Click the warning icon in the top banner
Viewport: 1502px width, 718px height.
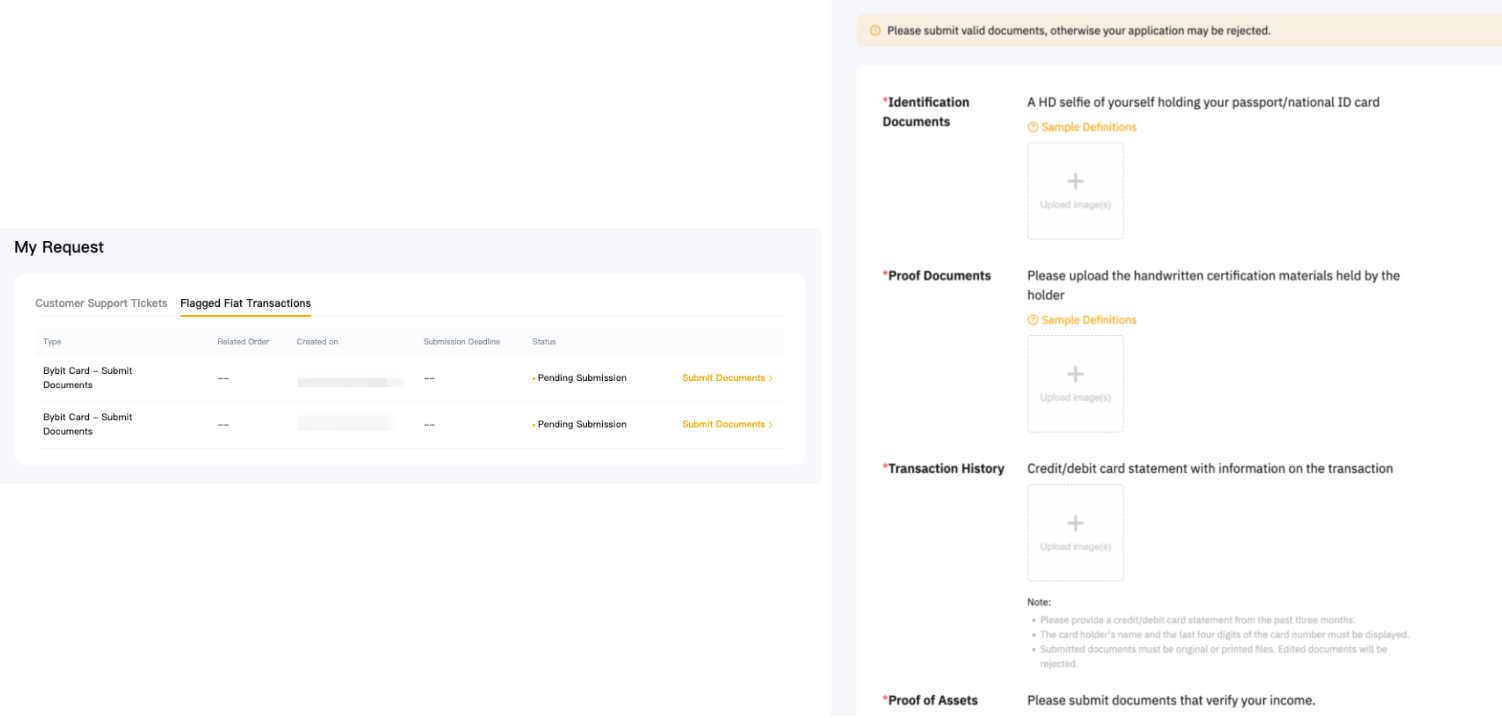click(x=875, y=31)
